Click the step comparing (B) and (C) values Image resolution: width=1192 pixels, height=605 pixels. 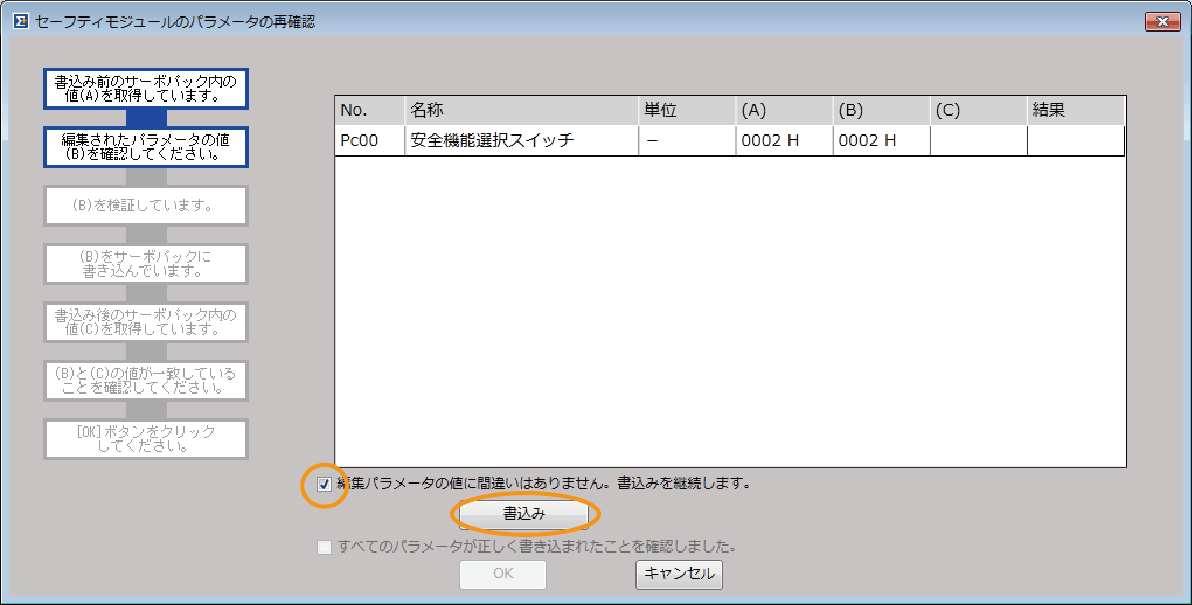[145, 380]
